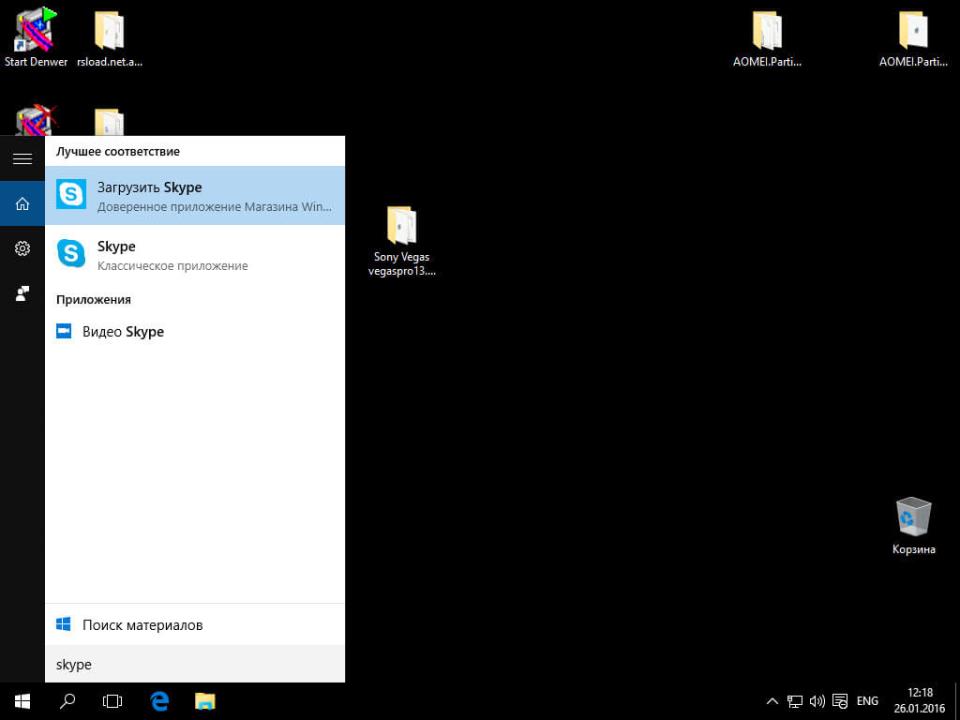
Task: Open Task View from the taskbar
Action: (x=112, y=701)
